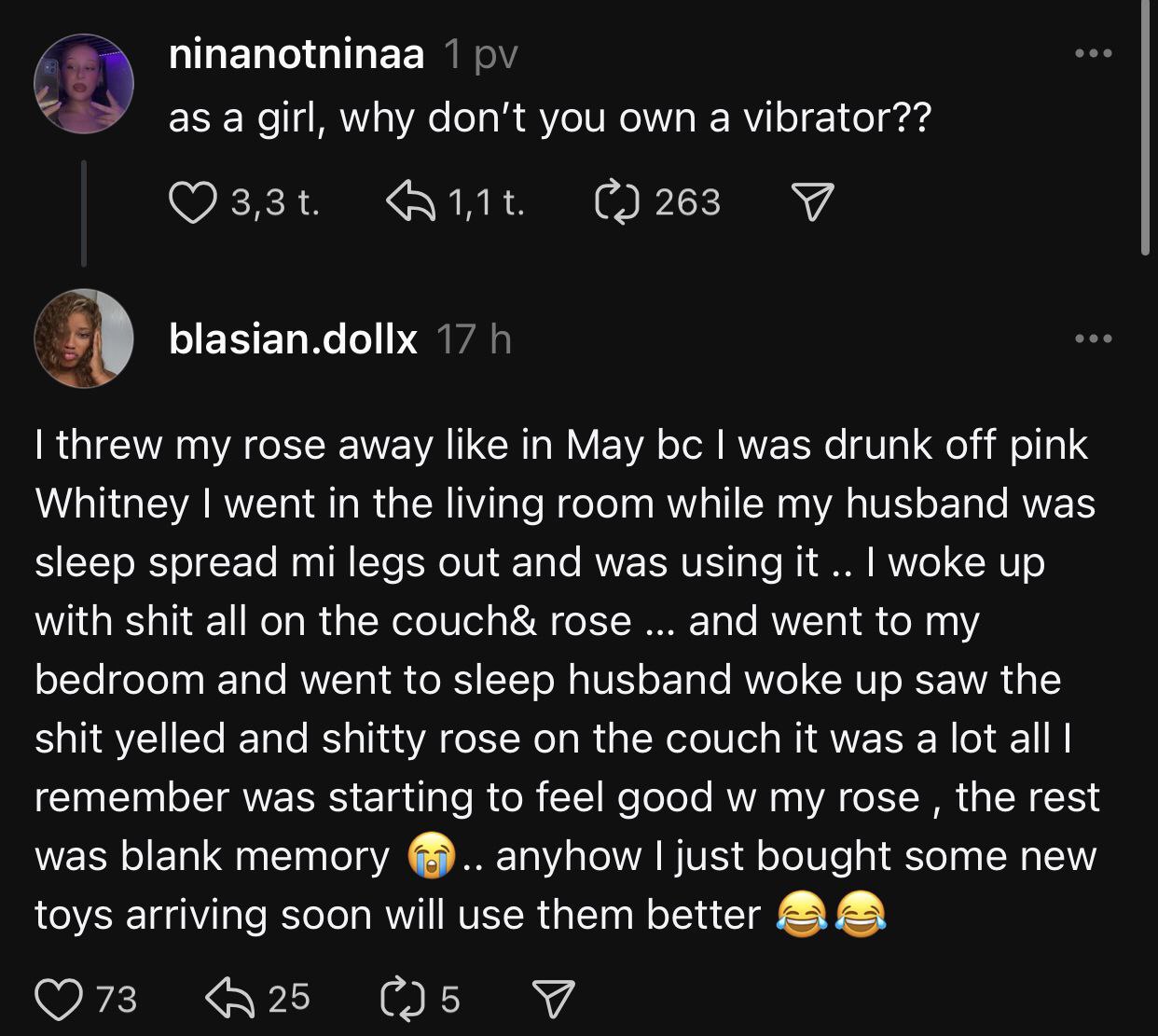Open more options for blasian.dollx's reply
1158x1036 pixels.
coord(1093,338)
